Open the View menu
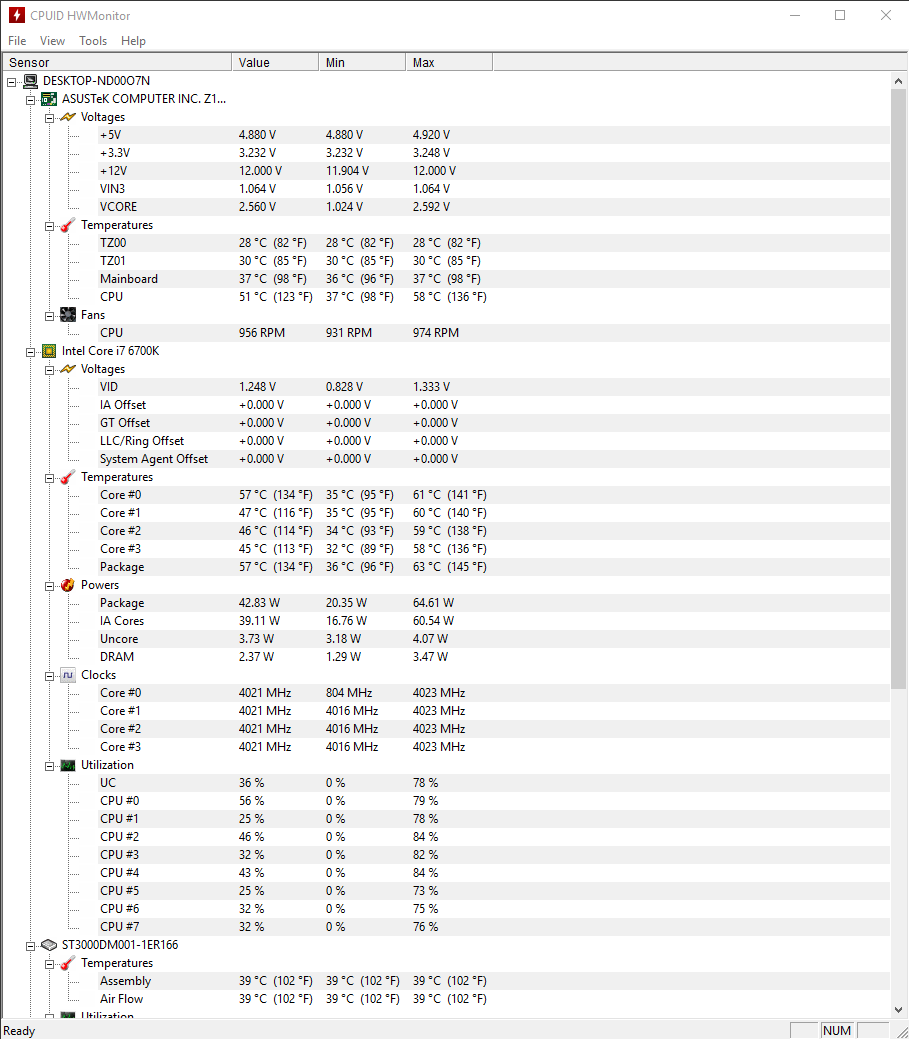 point(52,41)
